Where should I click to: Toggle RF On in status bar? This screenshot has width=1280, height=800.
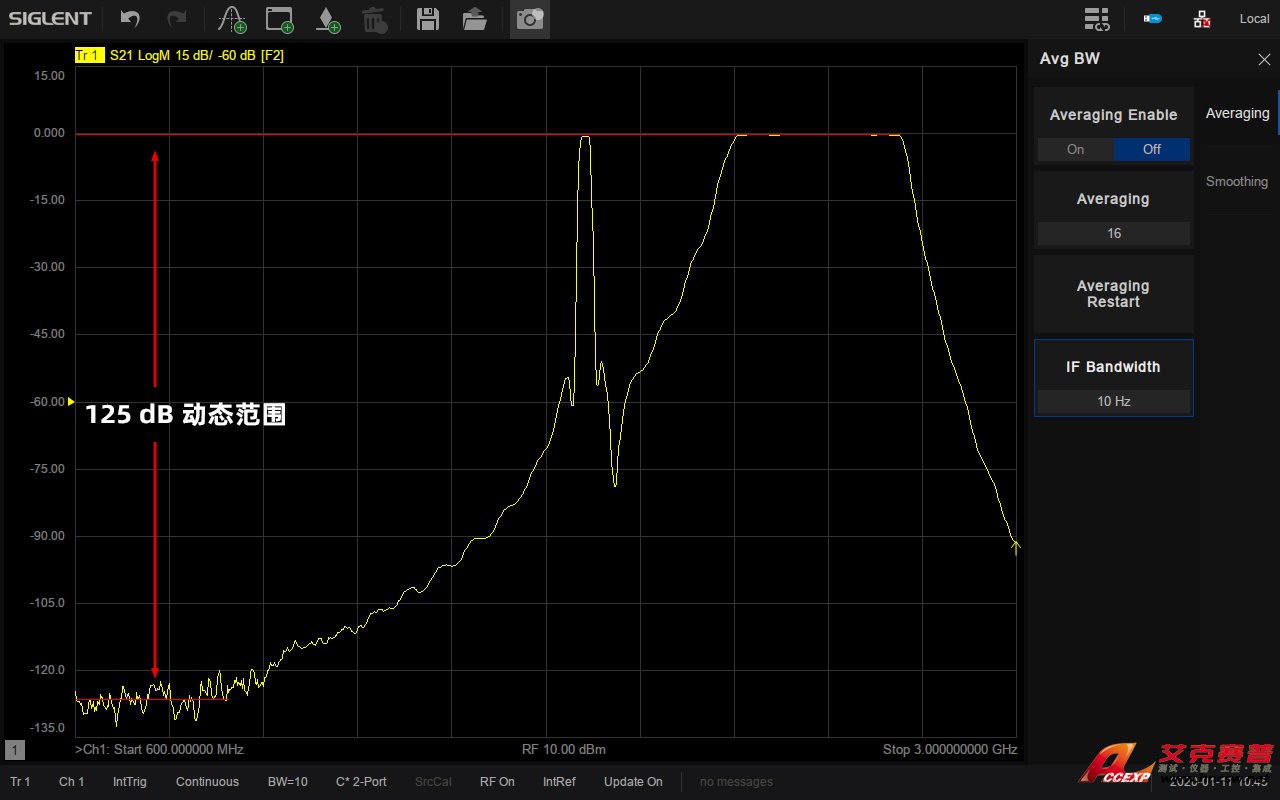[497, 781]
